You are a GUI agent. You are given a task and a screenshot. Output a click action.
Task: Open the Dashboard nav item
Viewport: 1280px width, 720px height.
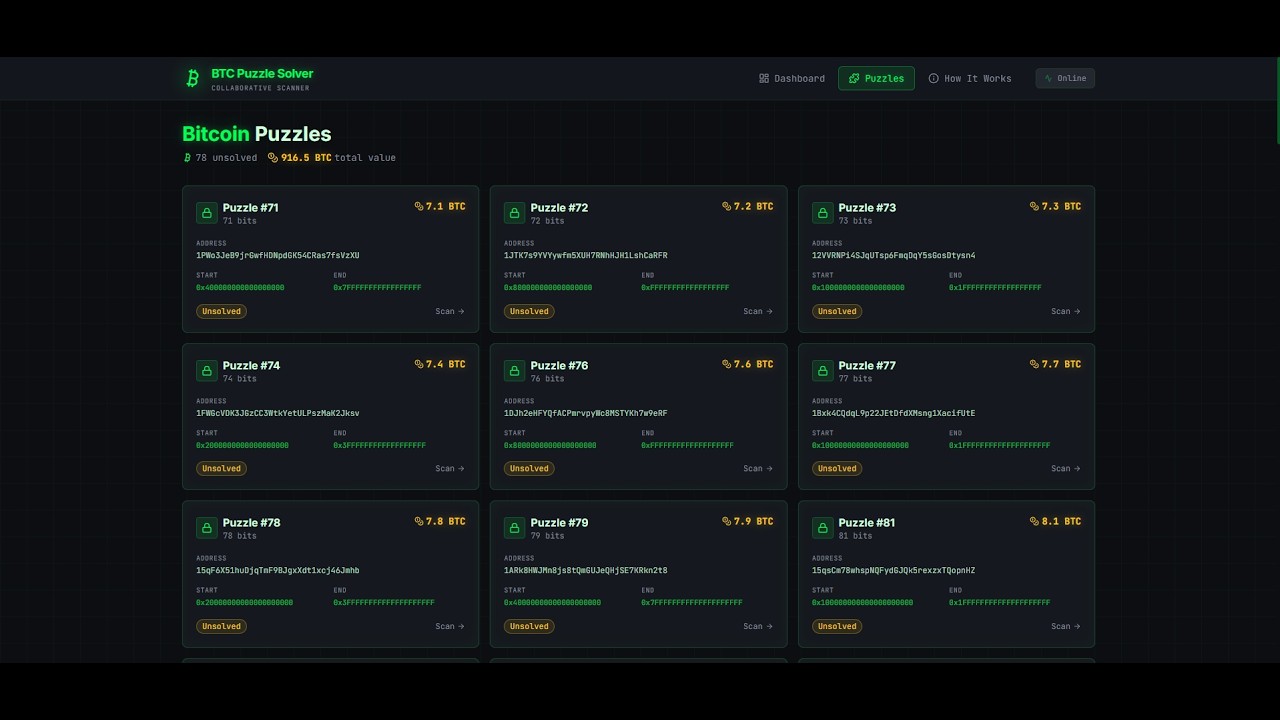pyautogui.click(x=792, y=78)
